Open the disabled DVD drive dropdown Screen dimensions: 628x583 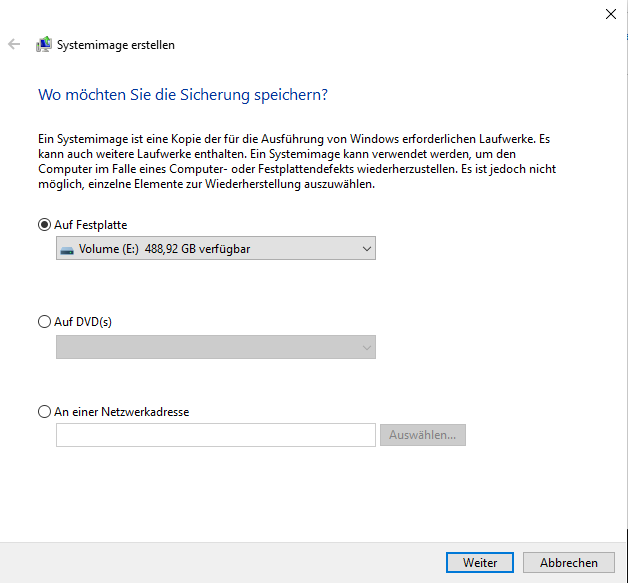point(216,347)
